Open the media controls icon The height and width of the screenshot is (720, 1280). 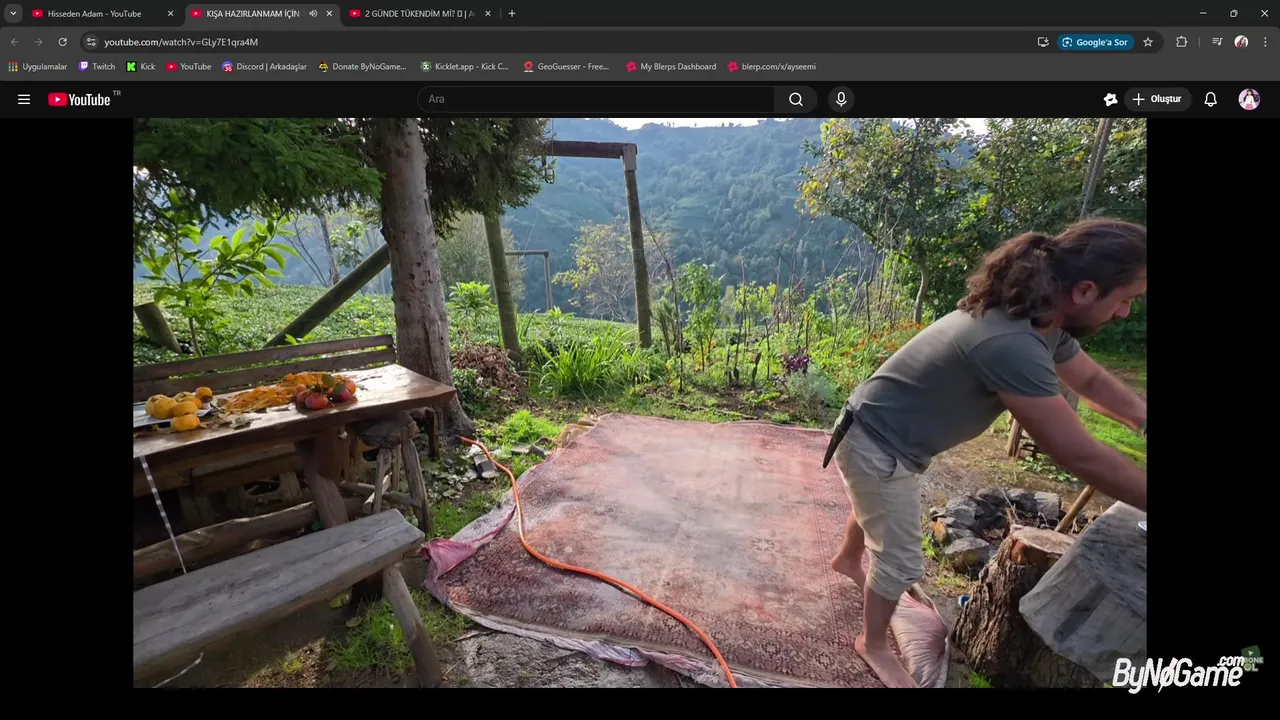[1217, 42]
